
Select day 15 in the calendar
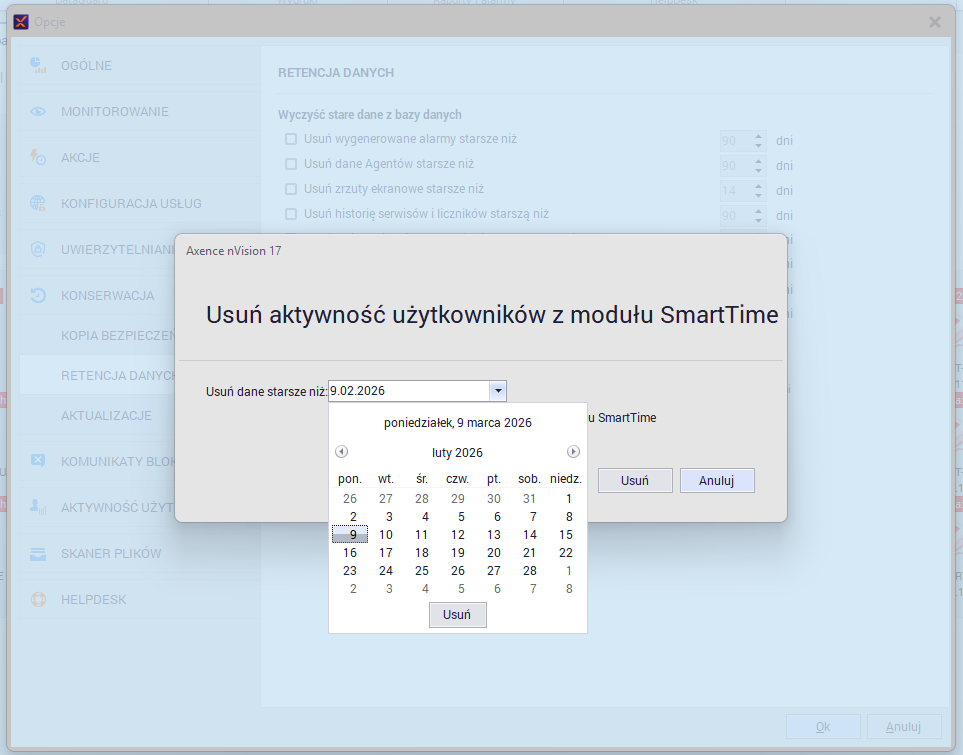[568, 534]
